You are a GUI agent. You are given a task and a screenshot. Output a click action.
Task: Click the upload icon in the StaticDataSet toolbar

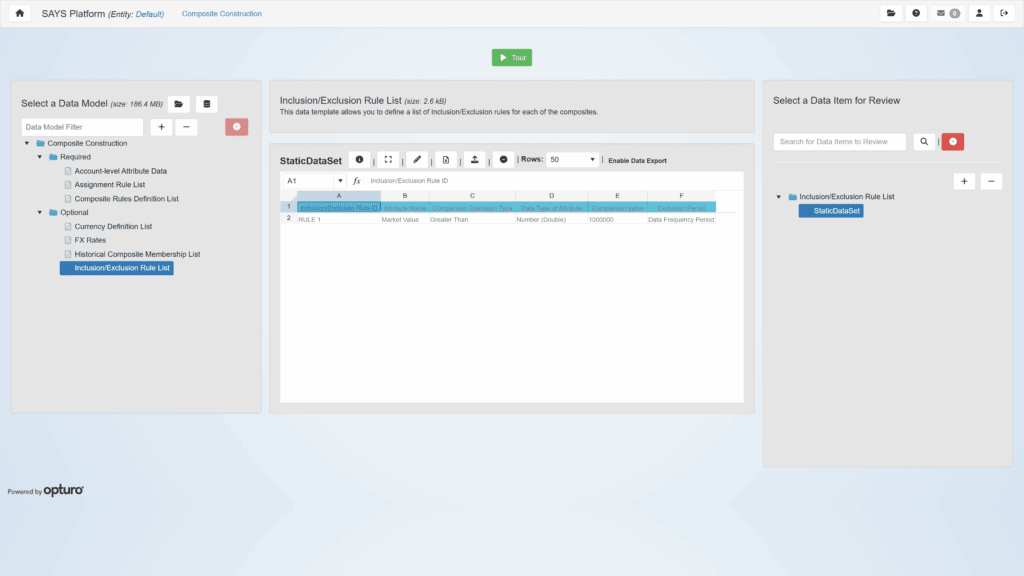[x=475, y=160]
